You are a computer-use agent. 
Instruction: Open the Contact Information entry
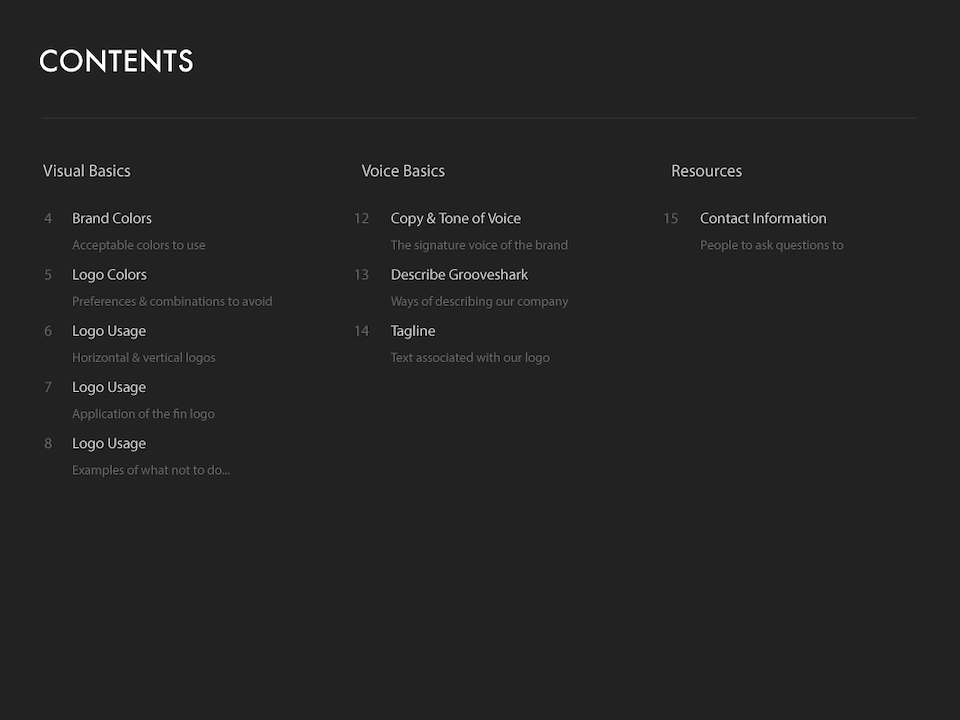coord(763,218)
